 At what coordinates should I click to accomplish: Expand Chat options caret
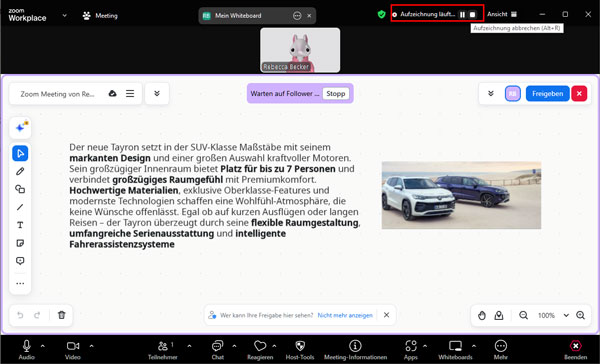point(234,346)
